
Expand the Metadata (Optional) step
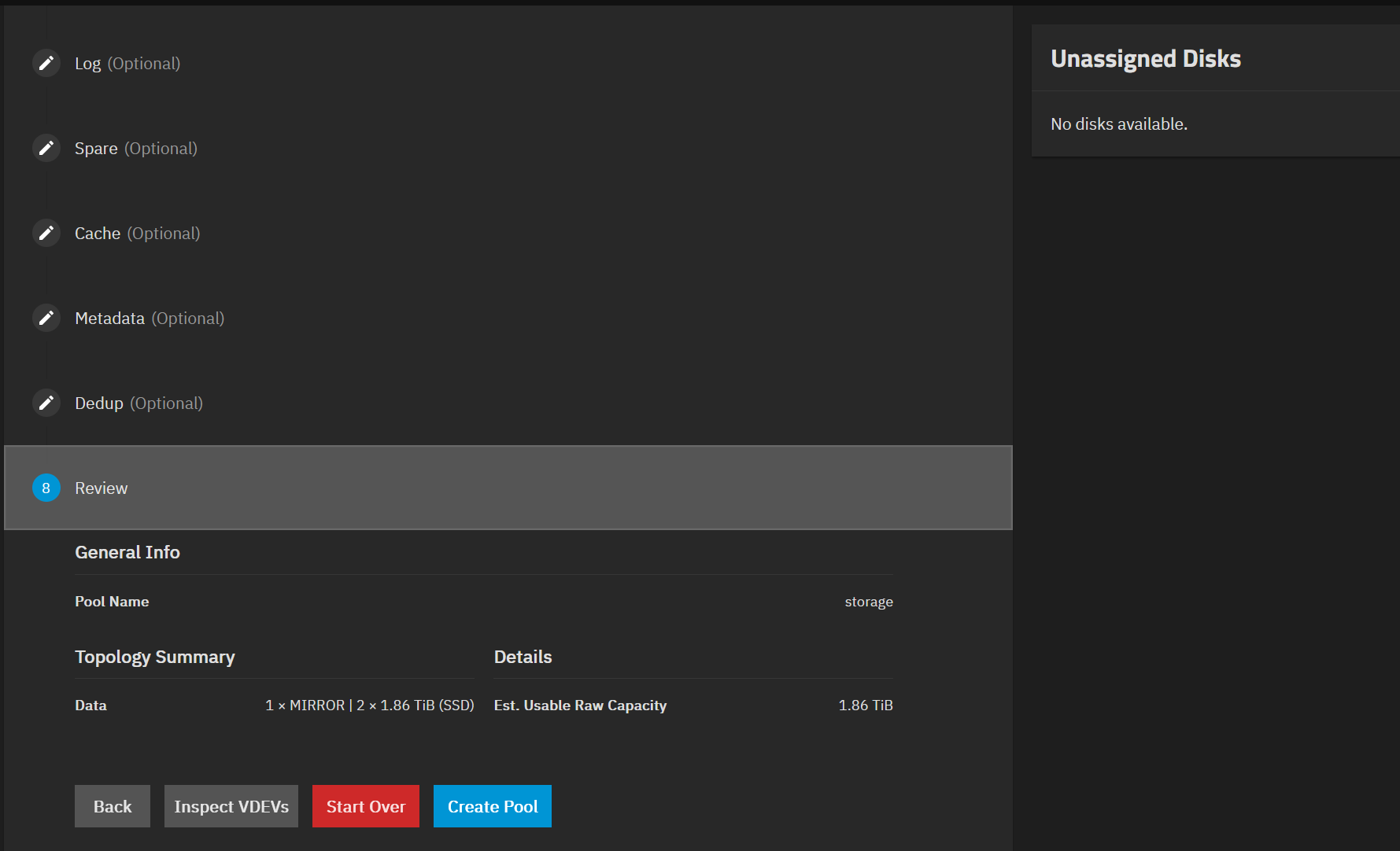click(x=150, y=318)
